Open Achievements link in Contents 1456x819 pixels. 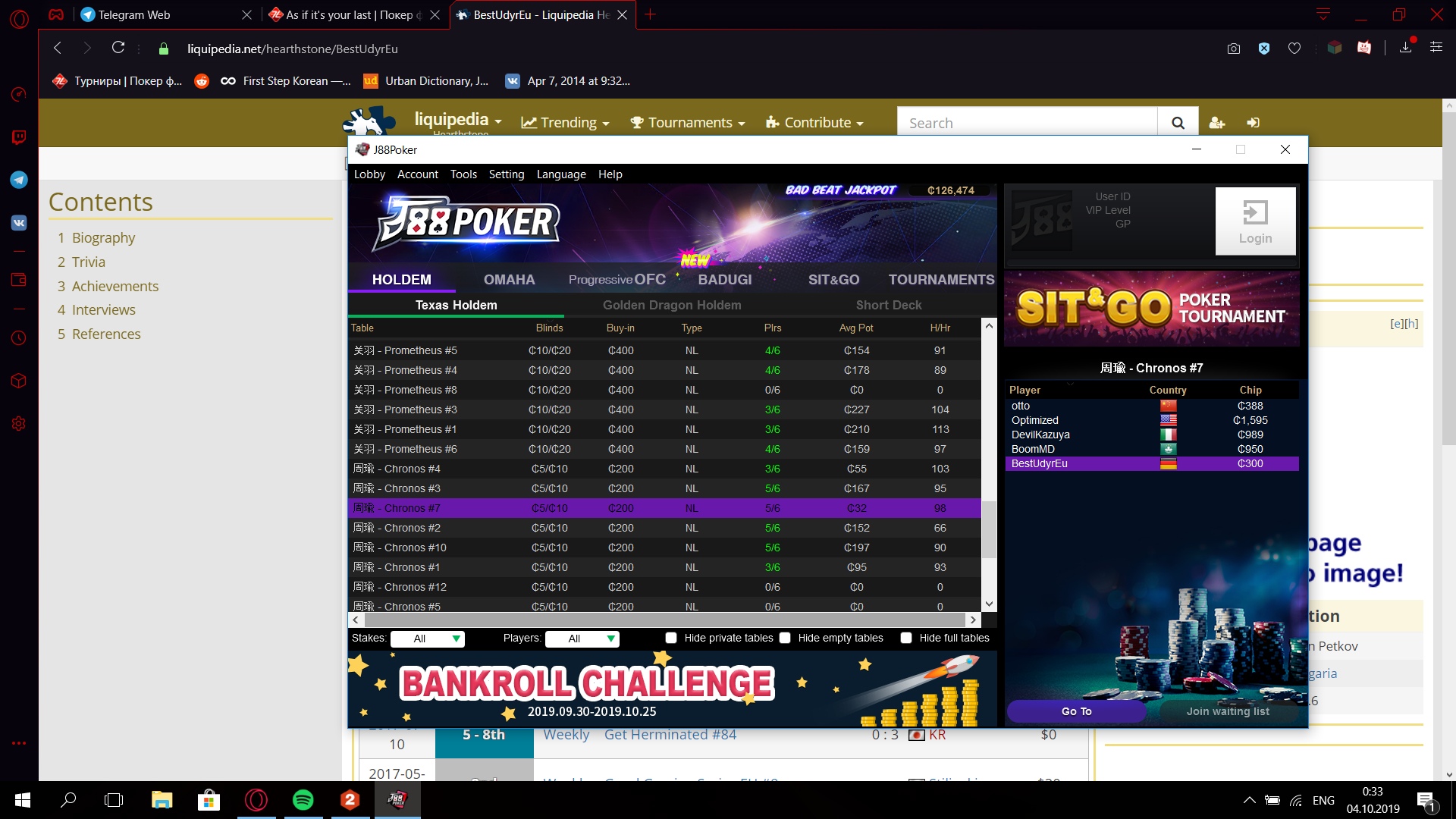pyautogui.click(x=115, y=286)
